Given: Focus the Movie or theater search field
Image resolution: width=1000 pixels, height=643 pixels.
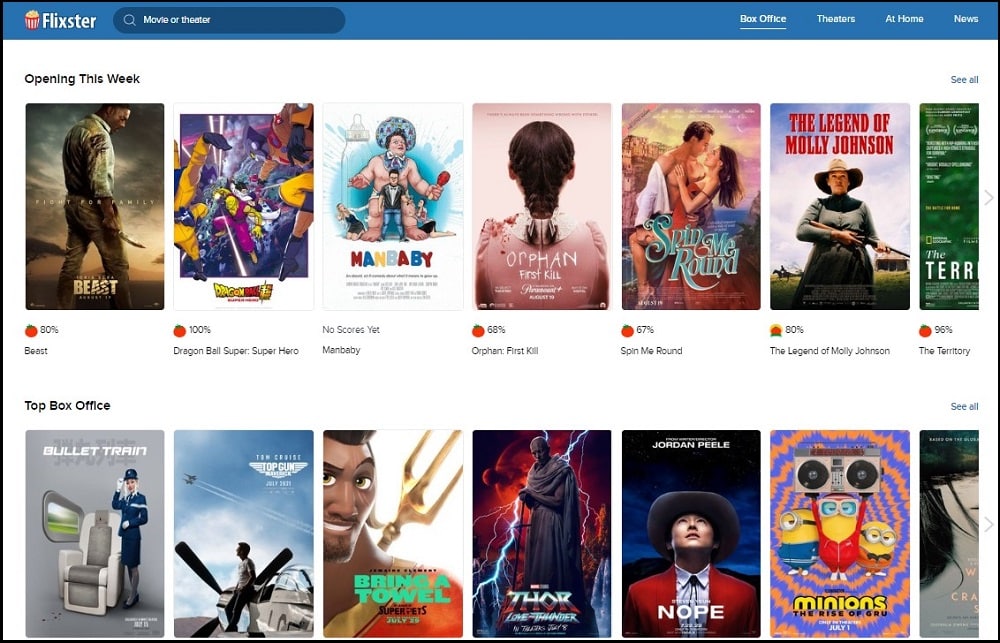Looking at the screenshot, I should pos(229,20).
